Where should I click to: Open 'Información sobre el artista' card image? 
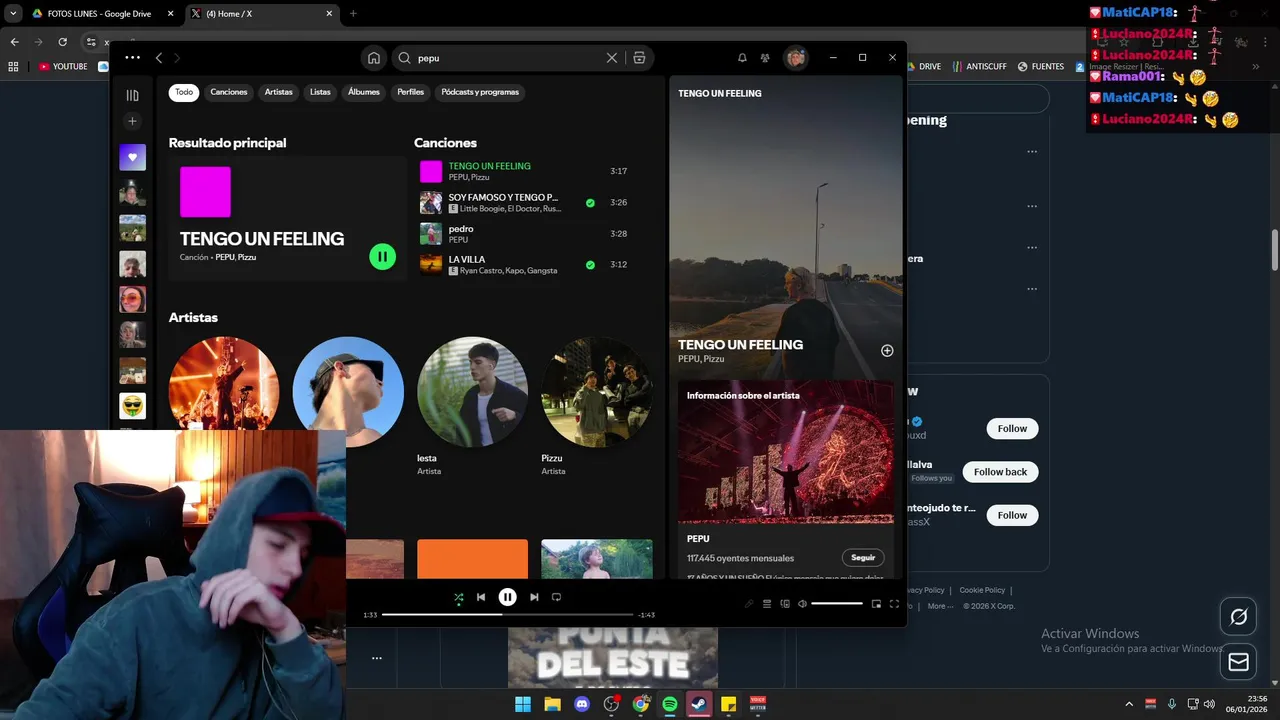(786, 452)
